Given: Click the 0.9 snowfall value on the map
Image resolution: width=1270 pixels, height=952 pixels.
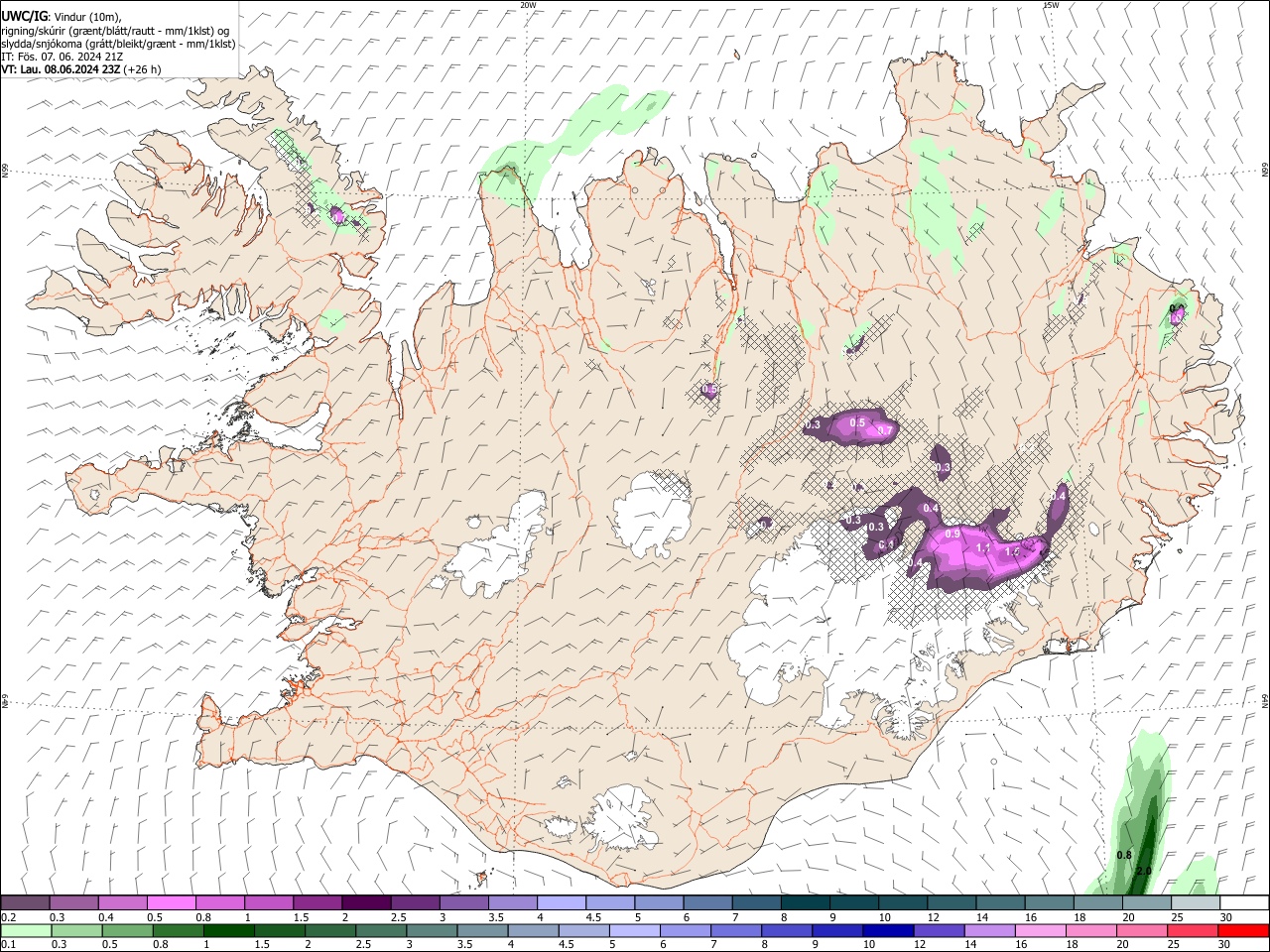Looking at the screenshot, I should (x=953, y=534).
